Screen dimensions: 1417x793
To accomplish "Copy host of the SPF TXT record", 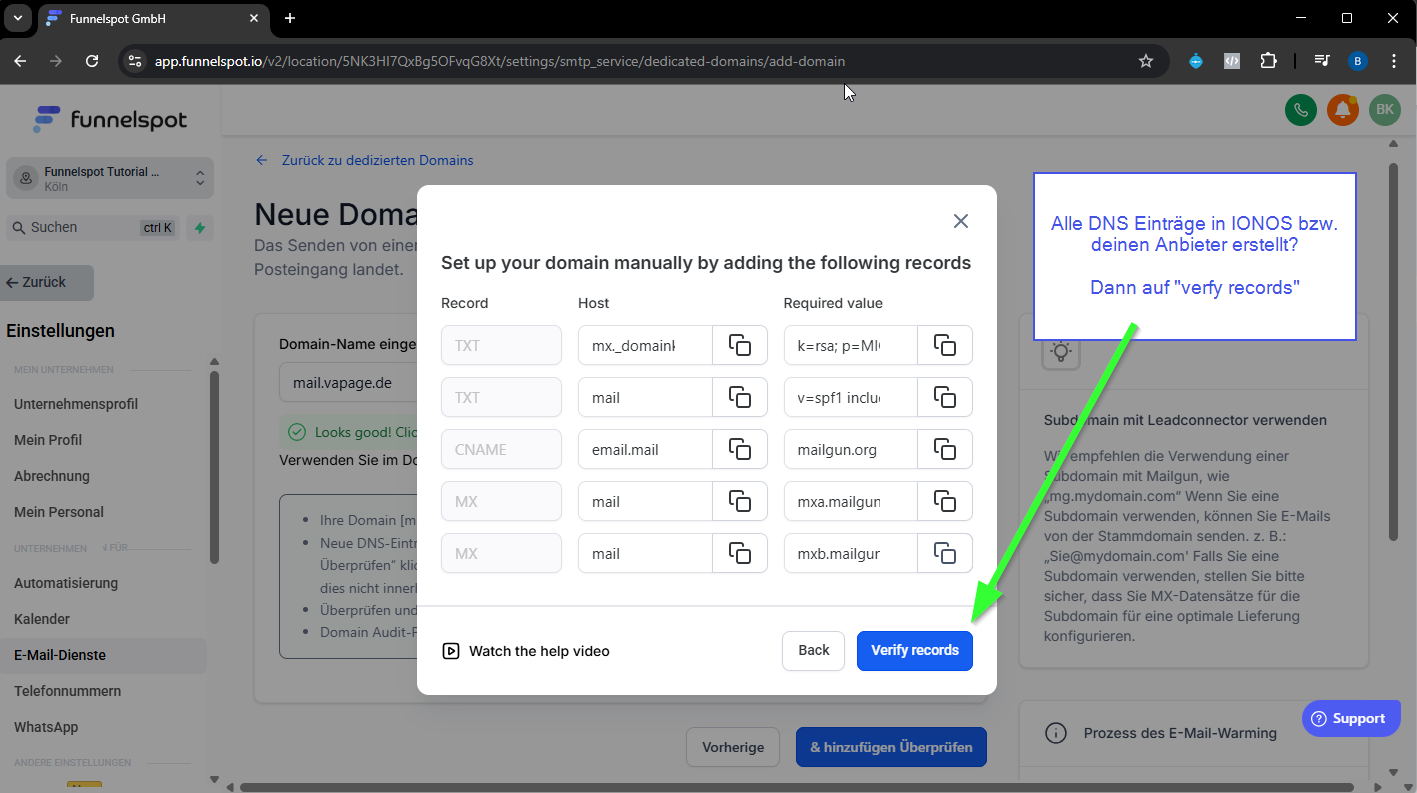I will pyautogui.click(x=740, y=397).
